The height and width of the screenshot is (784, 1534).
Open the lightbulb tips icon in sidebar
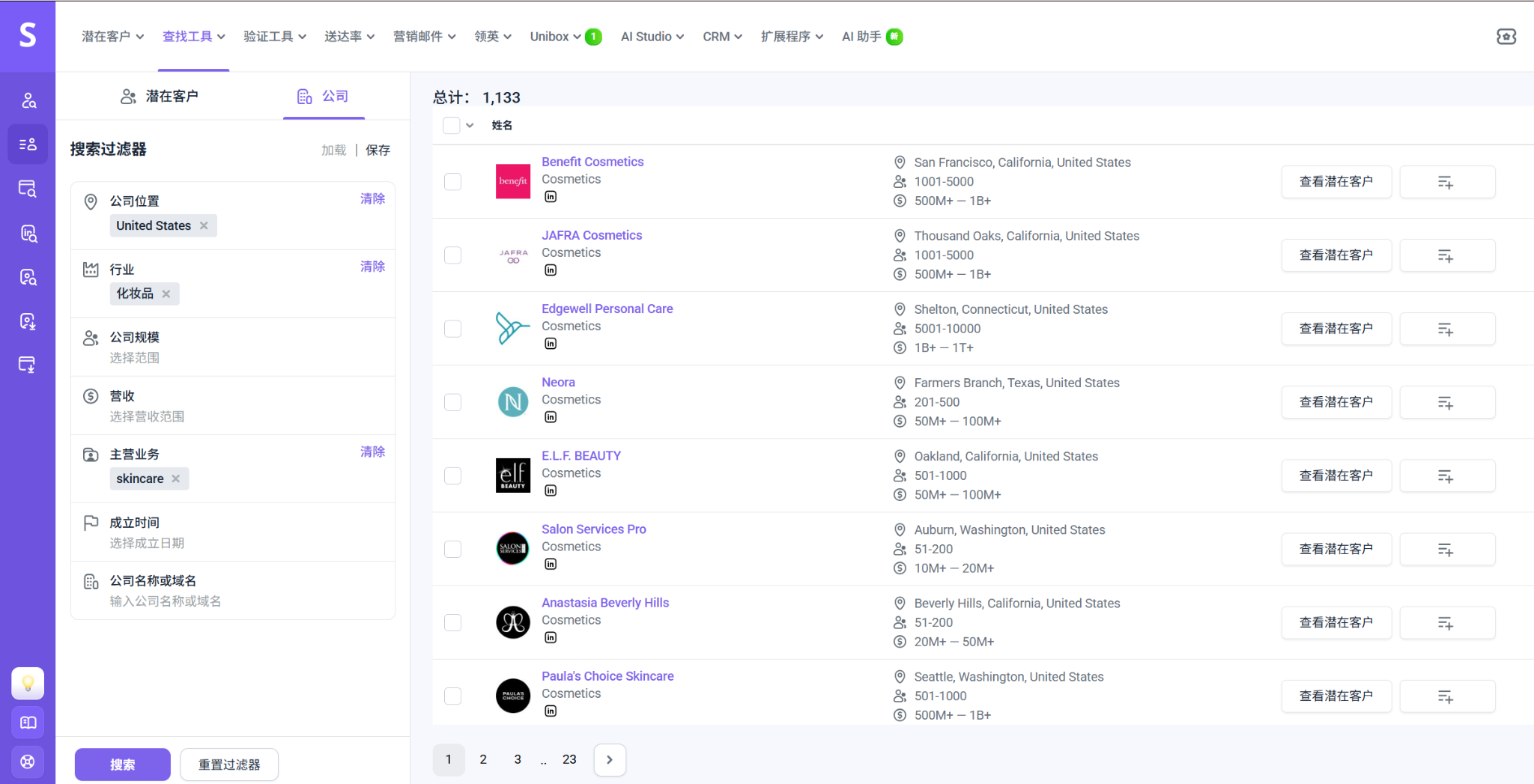pos(28,683)
